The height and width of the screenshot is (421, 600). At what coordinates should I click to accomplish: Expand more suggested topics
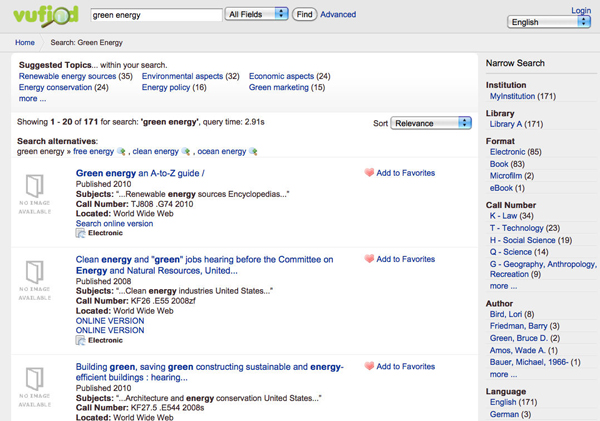point(32,99)
